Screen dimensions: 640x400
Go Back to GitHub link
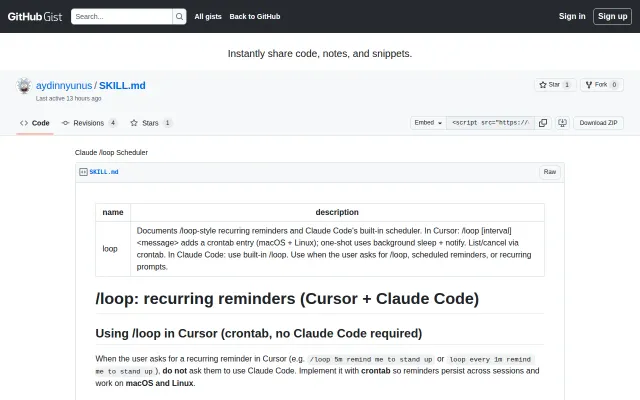point(255,16)
